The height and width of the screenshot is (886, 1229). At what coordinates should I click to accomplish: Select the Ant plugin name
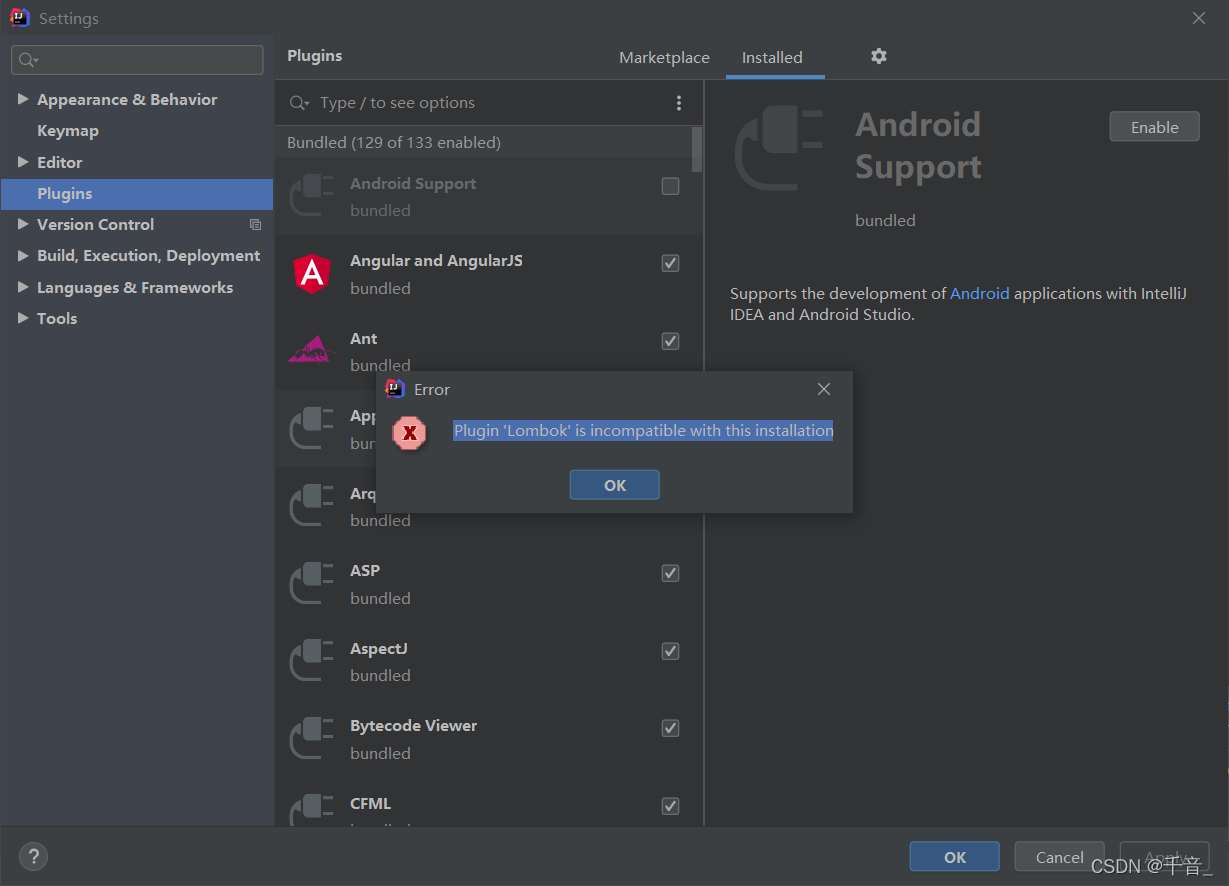(364, 339)
